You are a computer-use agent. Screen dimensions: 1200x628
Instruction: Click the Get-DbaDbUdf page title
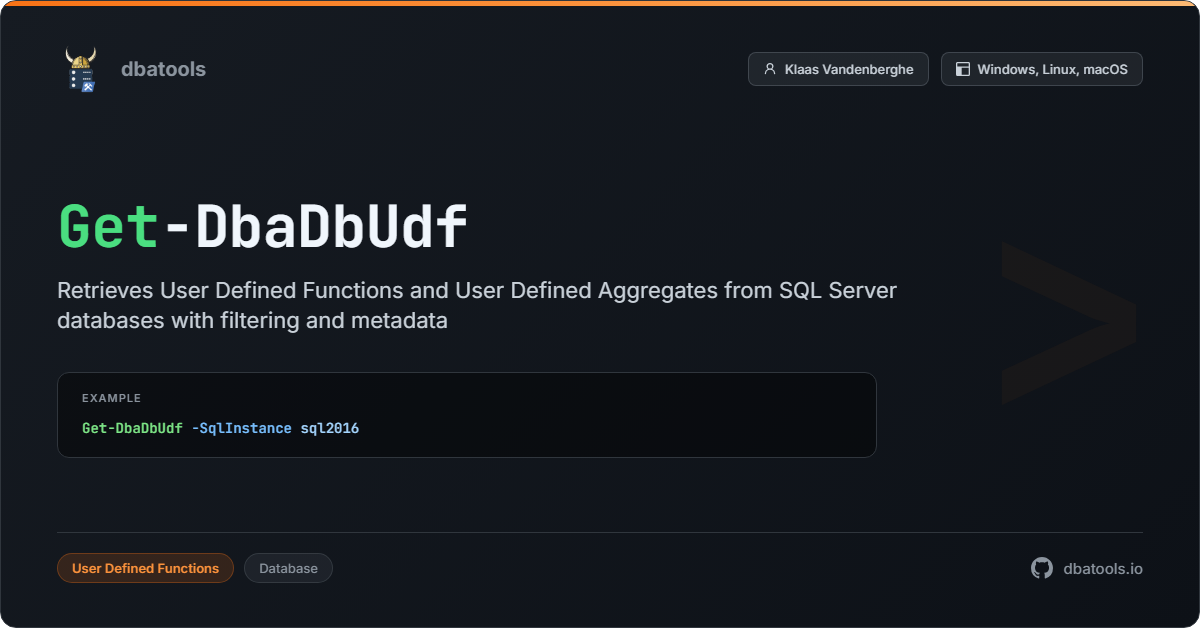[x=261, y=226]
